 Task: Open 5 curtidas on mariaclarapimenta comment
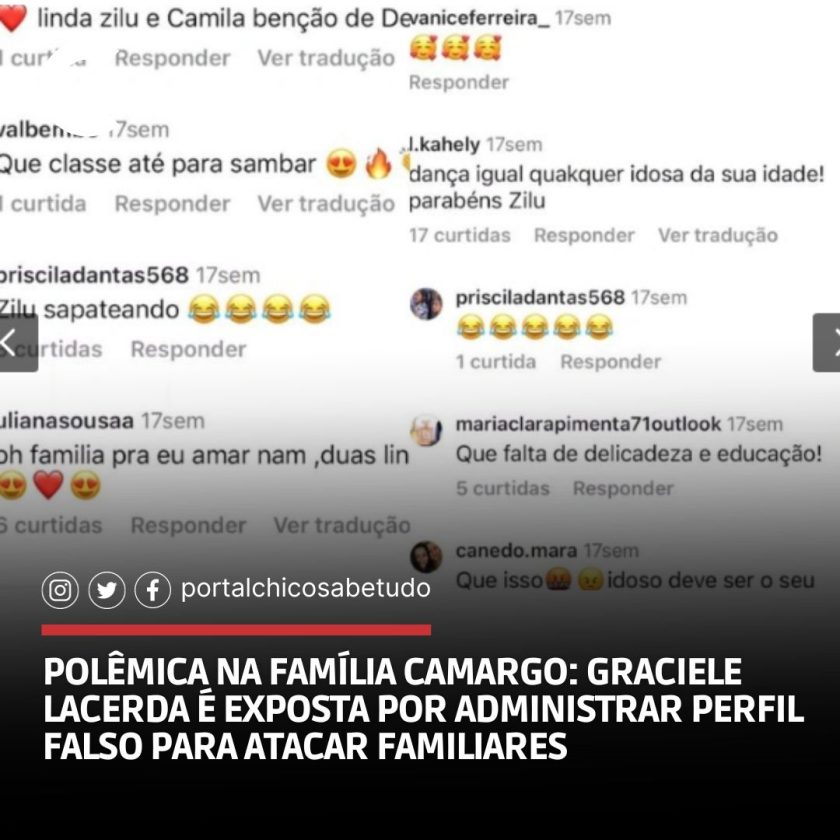[503, 488]
